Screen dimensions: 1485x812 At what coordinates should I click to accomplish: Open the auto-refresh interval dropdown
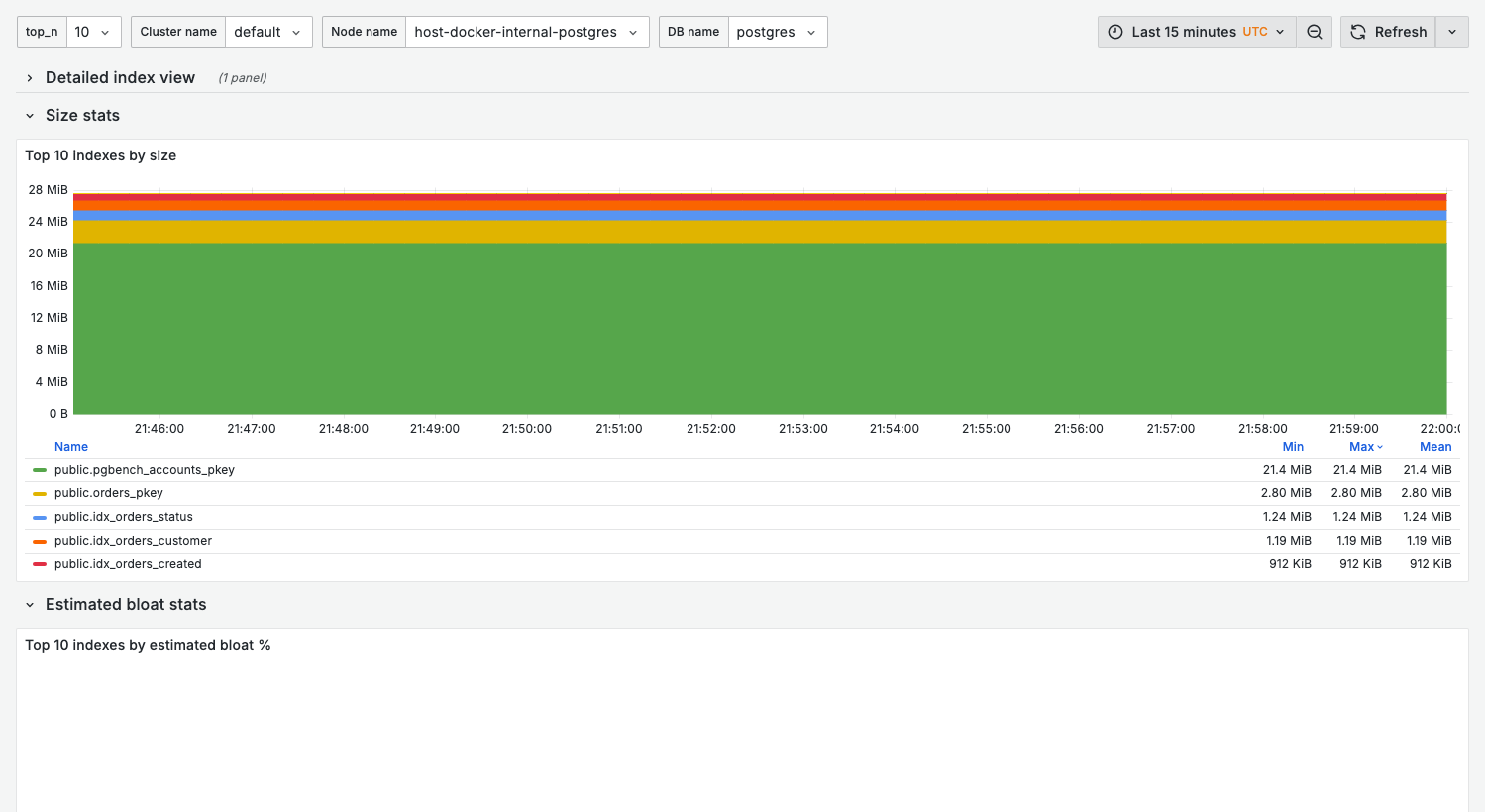point(1451,31)
